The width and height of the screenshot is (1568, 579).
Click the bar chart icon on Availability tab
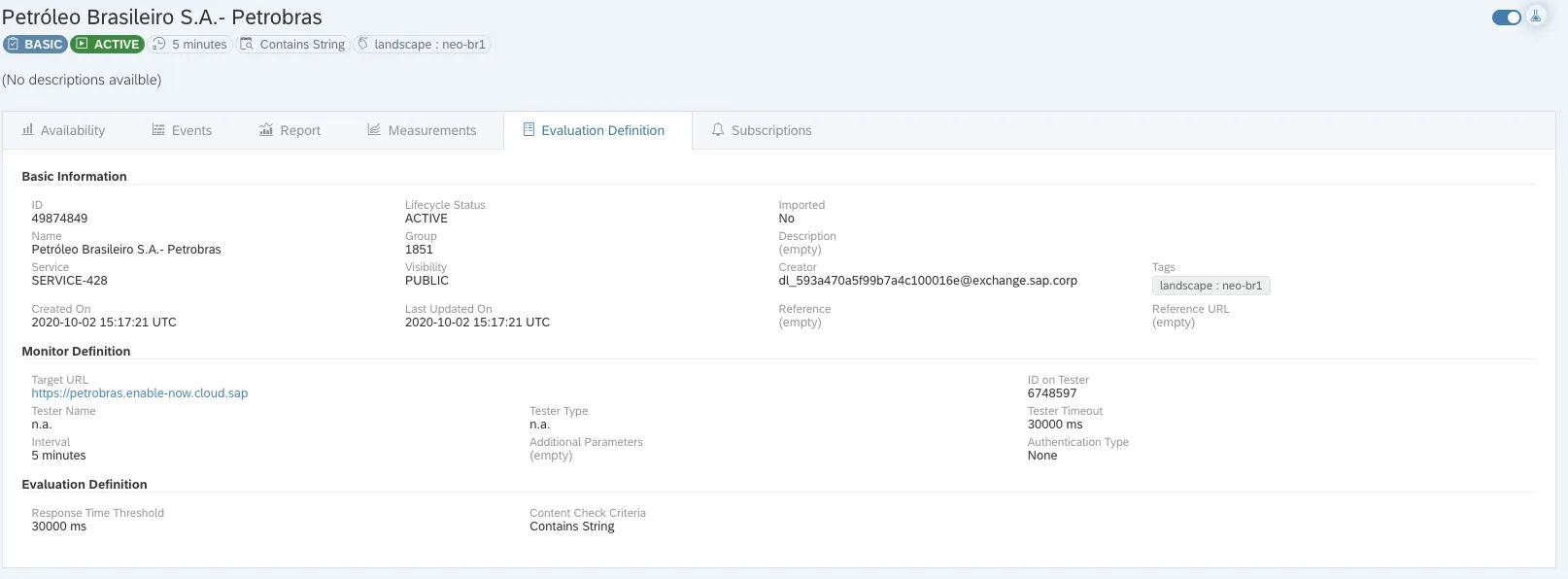pos(27,129)
